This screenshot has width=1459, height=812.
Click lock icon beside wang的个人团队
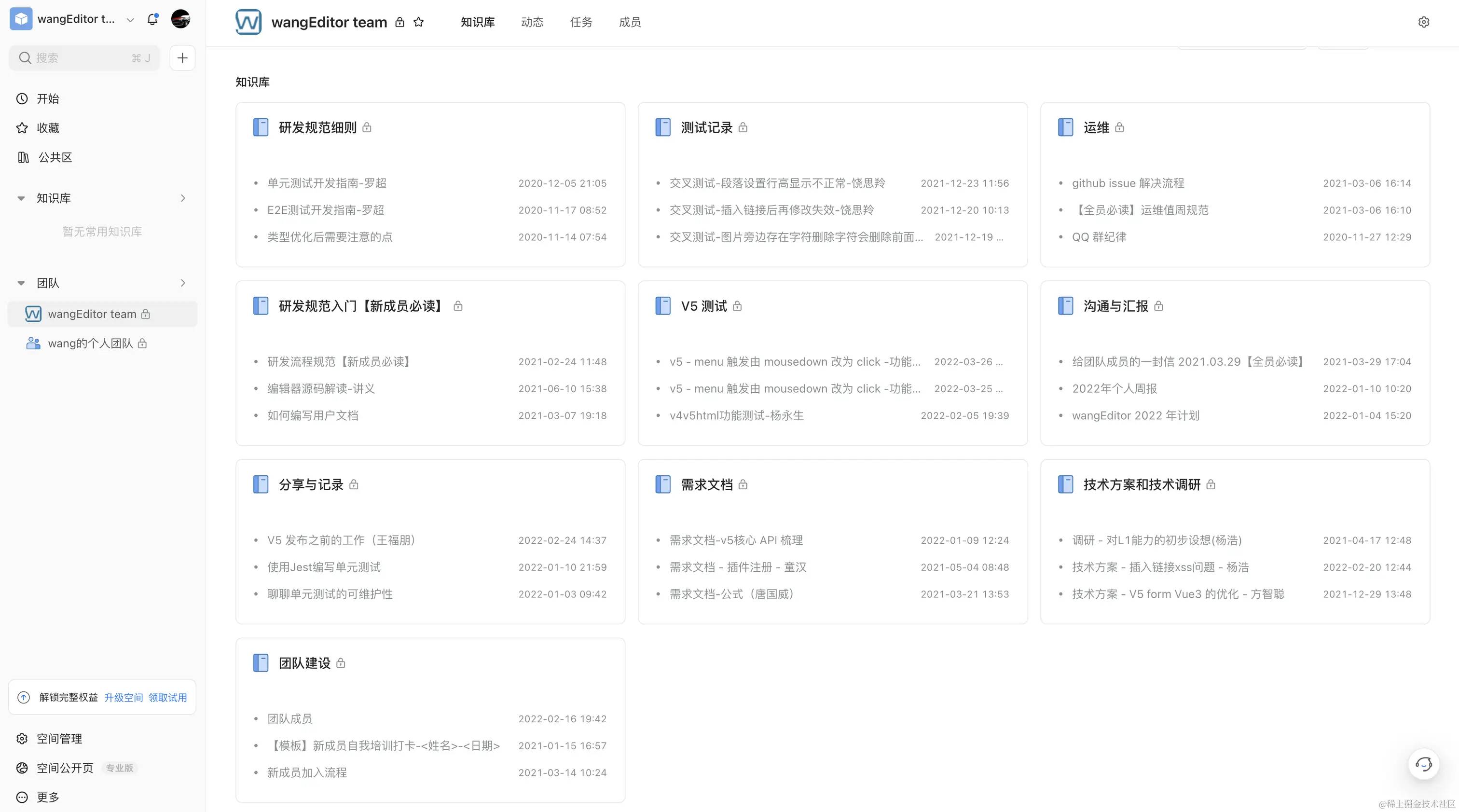click(x=142, y=343)
